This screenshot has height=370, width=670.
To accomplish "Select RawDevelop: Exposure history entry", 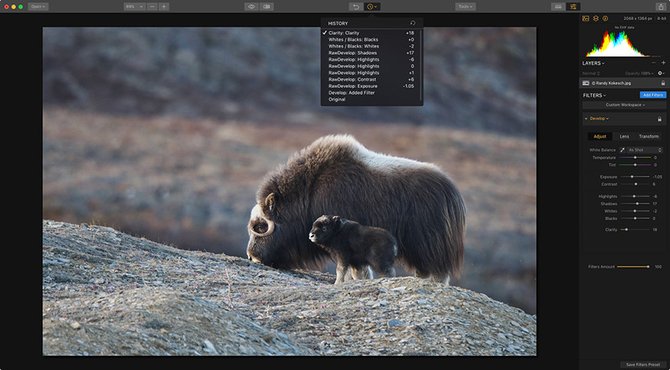I will coord(372,86).
